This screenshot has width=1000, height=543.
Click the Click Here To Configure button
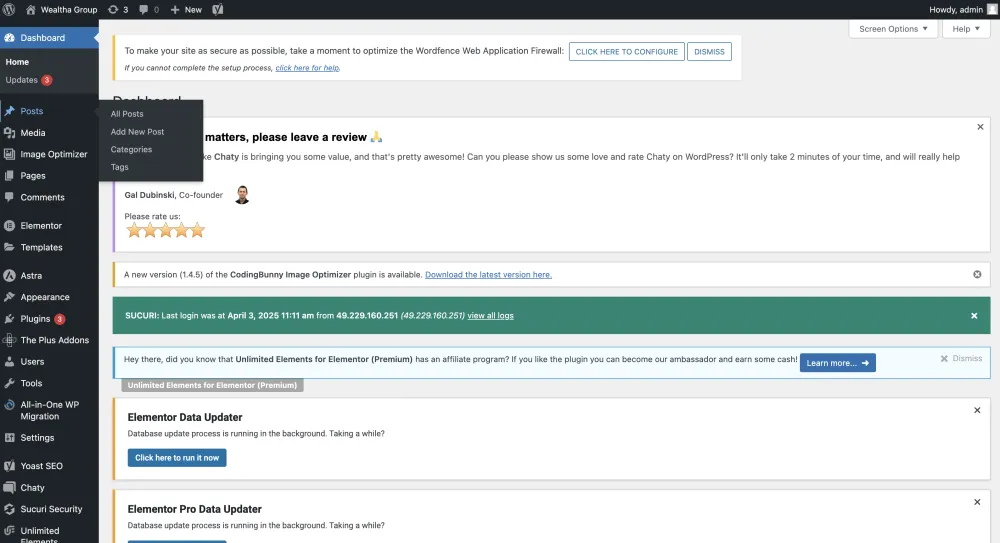[x=626, y=52]
